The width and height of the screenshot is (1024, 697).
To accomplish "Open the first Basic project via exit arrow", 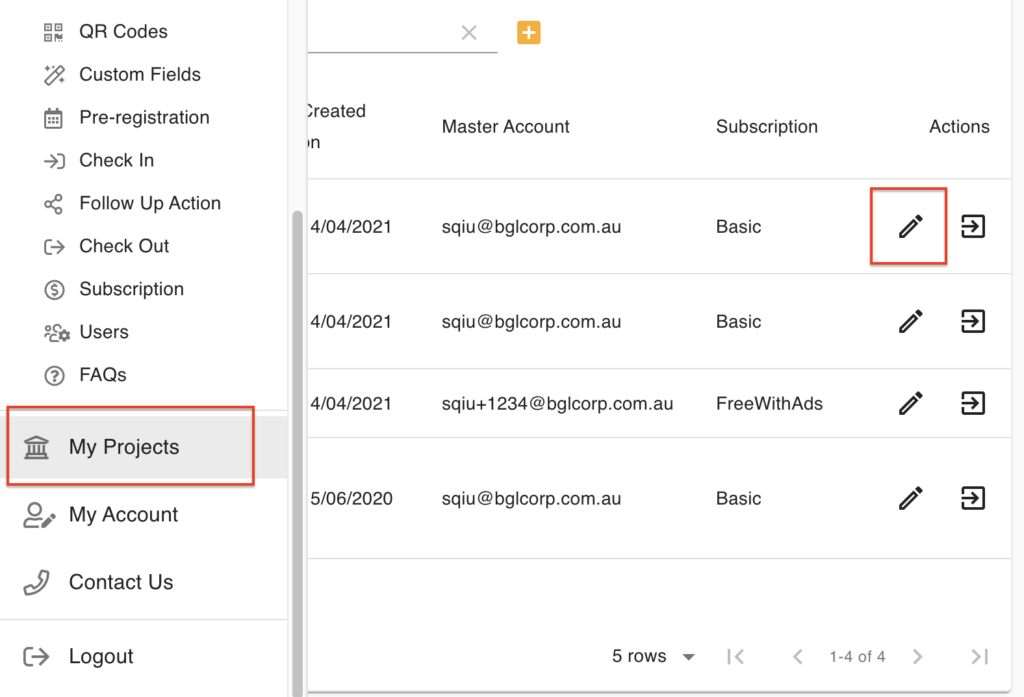I will tap(972, 226).
